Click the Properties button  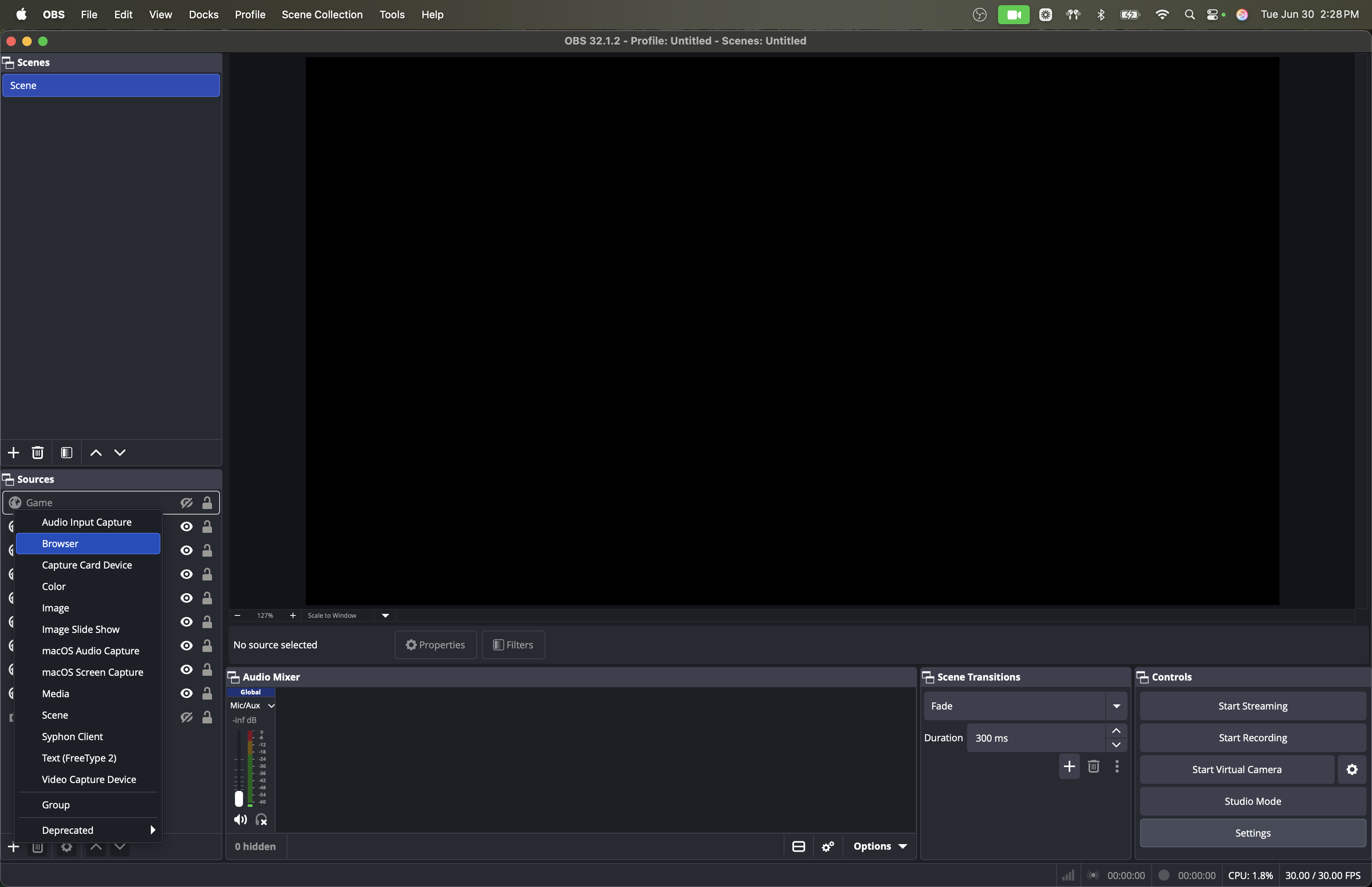(435, 645)
